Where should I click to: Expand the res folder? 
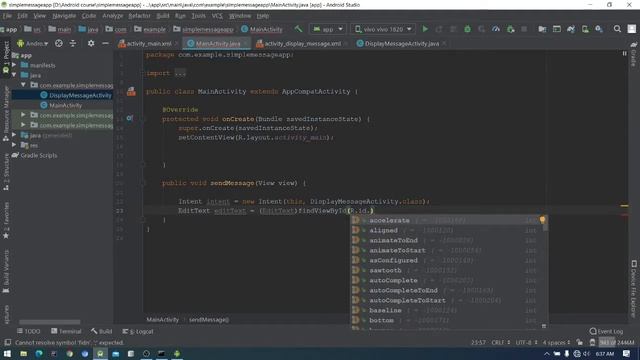[14, 145]
